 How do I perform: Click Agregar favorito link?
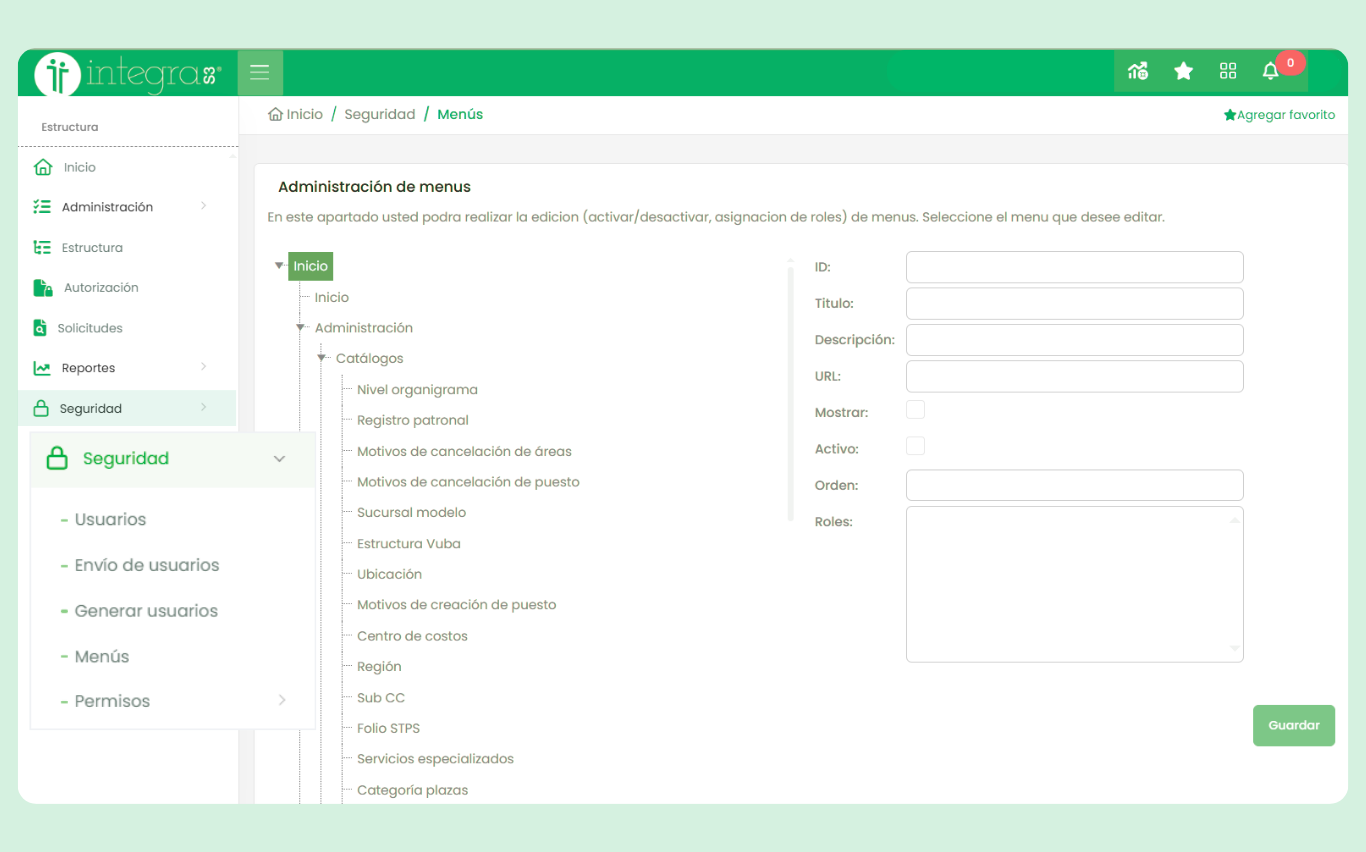[1279, 115]
